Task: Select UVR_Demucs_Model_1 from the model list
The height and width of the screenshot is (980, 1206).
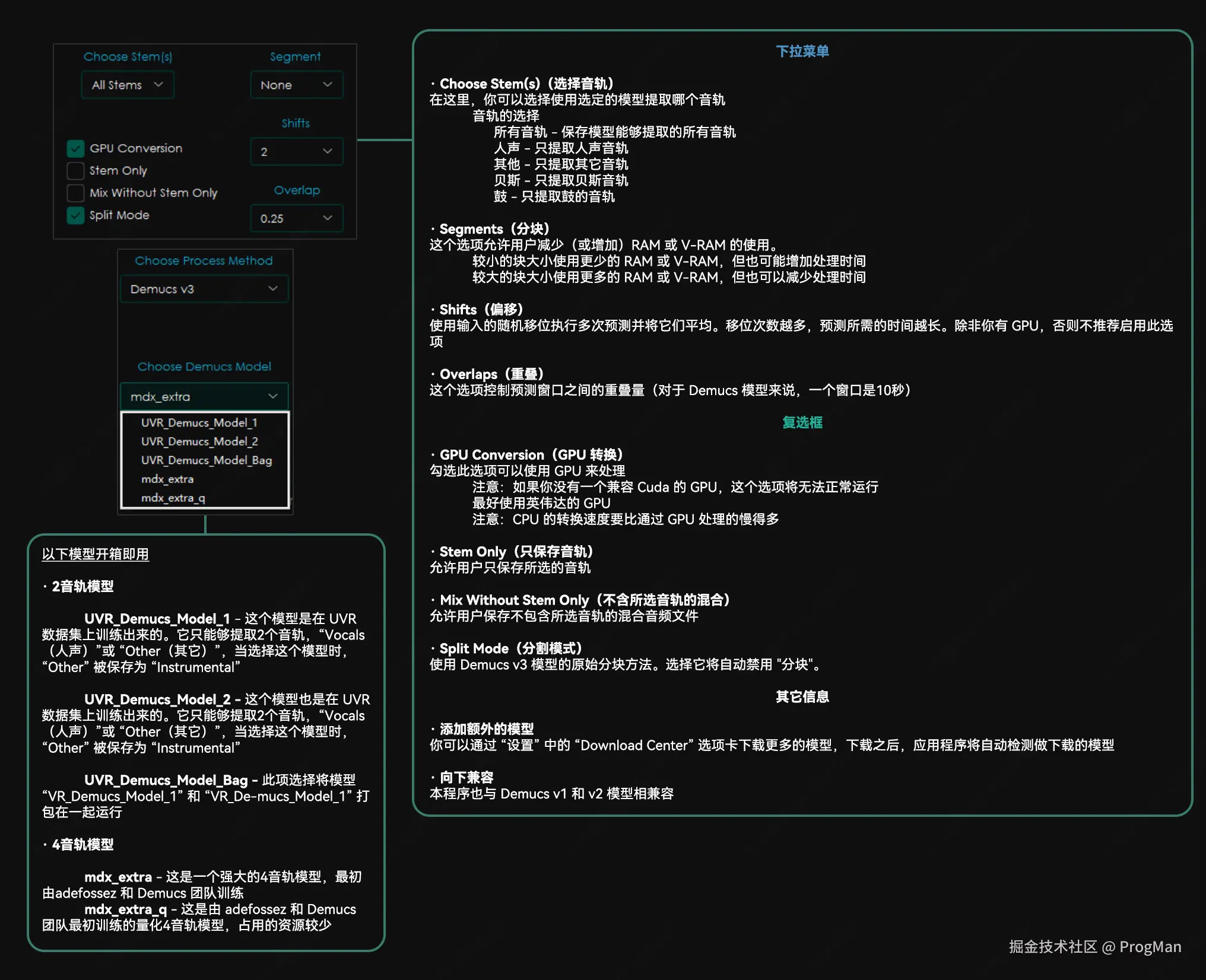Action: [x=199, y=422]
